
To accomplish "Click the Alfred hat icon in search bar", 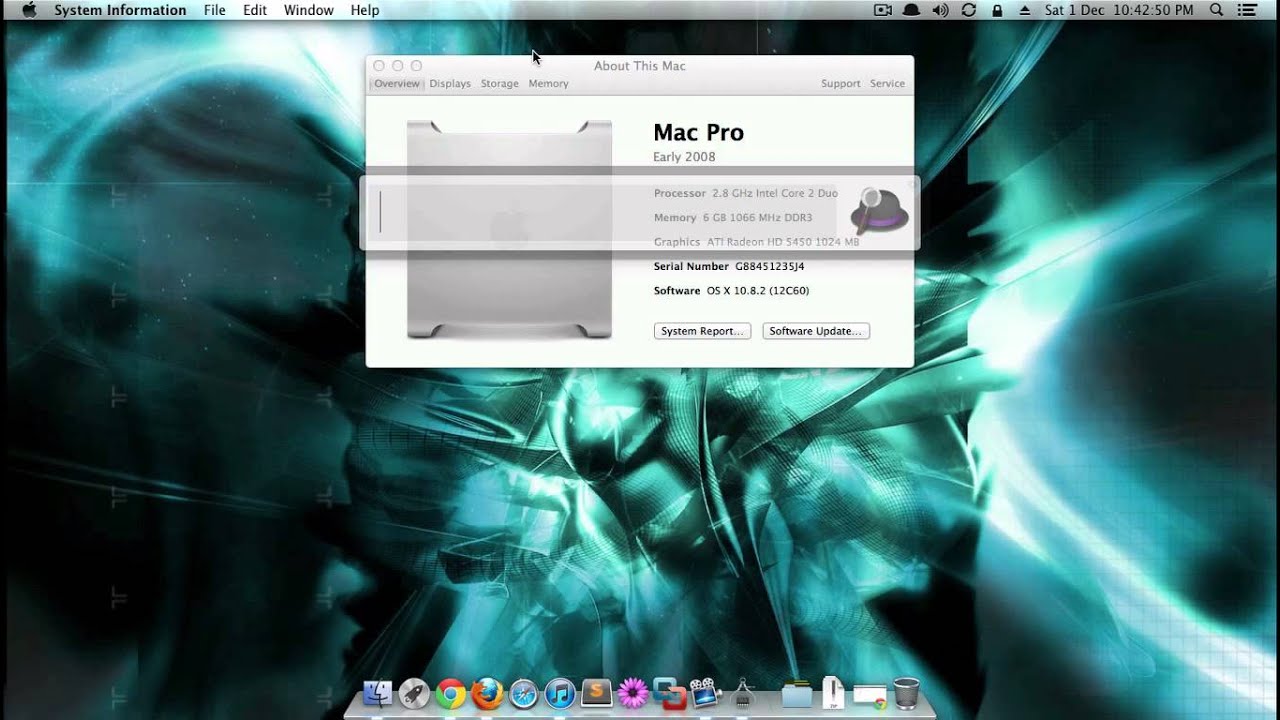I will click(879, 211).
